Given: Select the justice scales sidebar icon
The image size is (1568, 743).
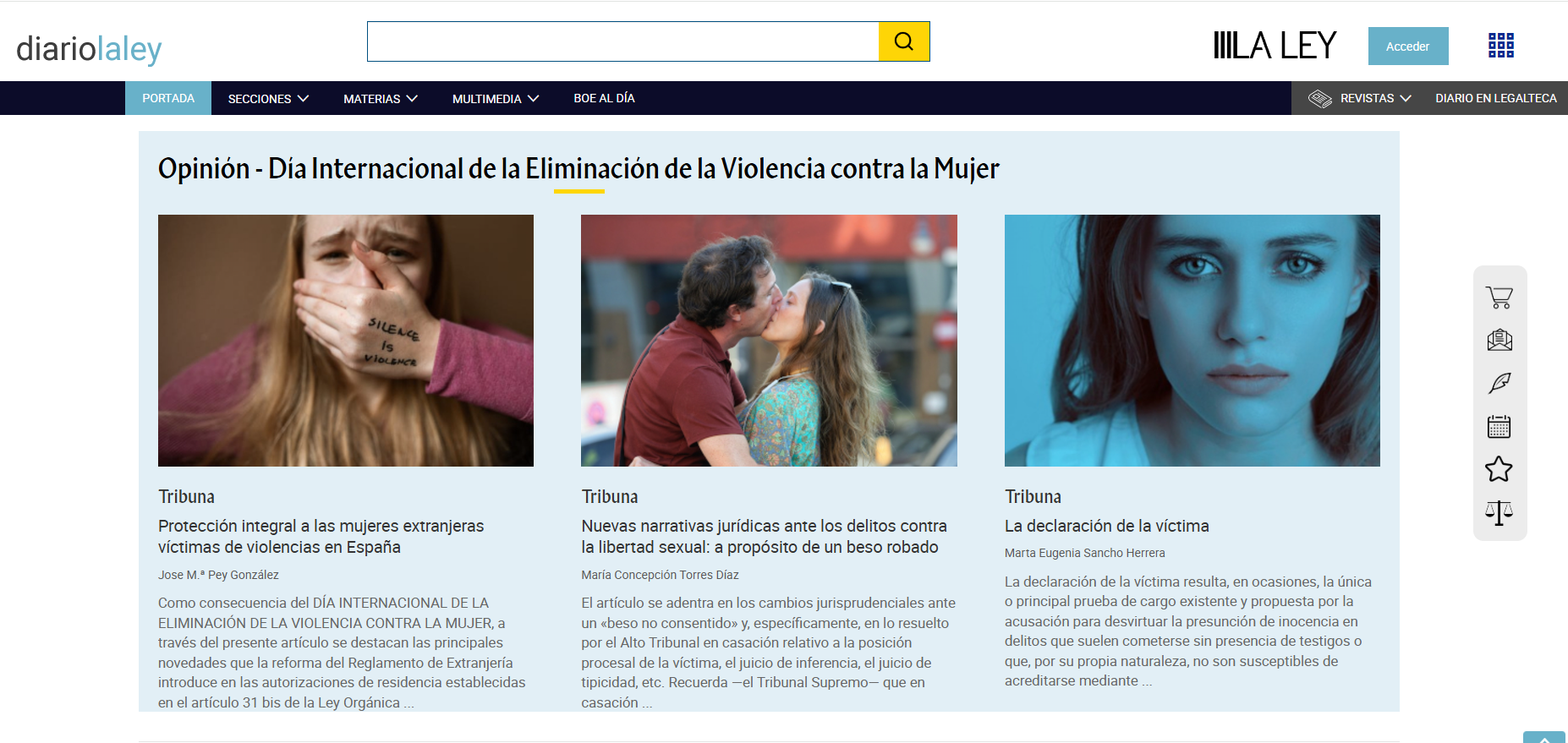Looking at the screenshot, I should coord(1499,513).
